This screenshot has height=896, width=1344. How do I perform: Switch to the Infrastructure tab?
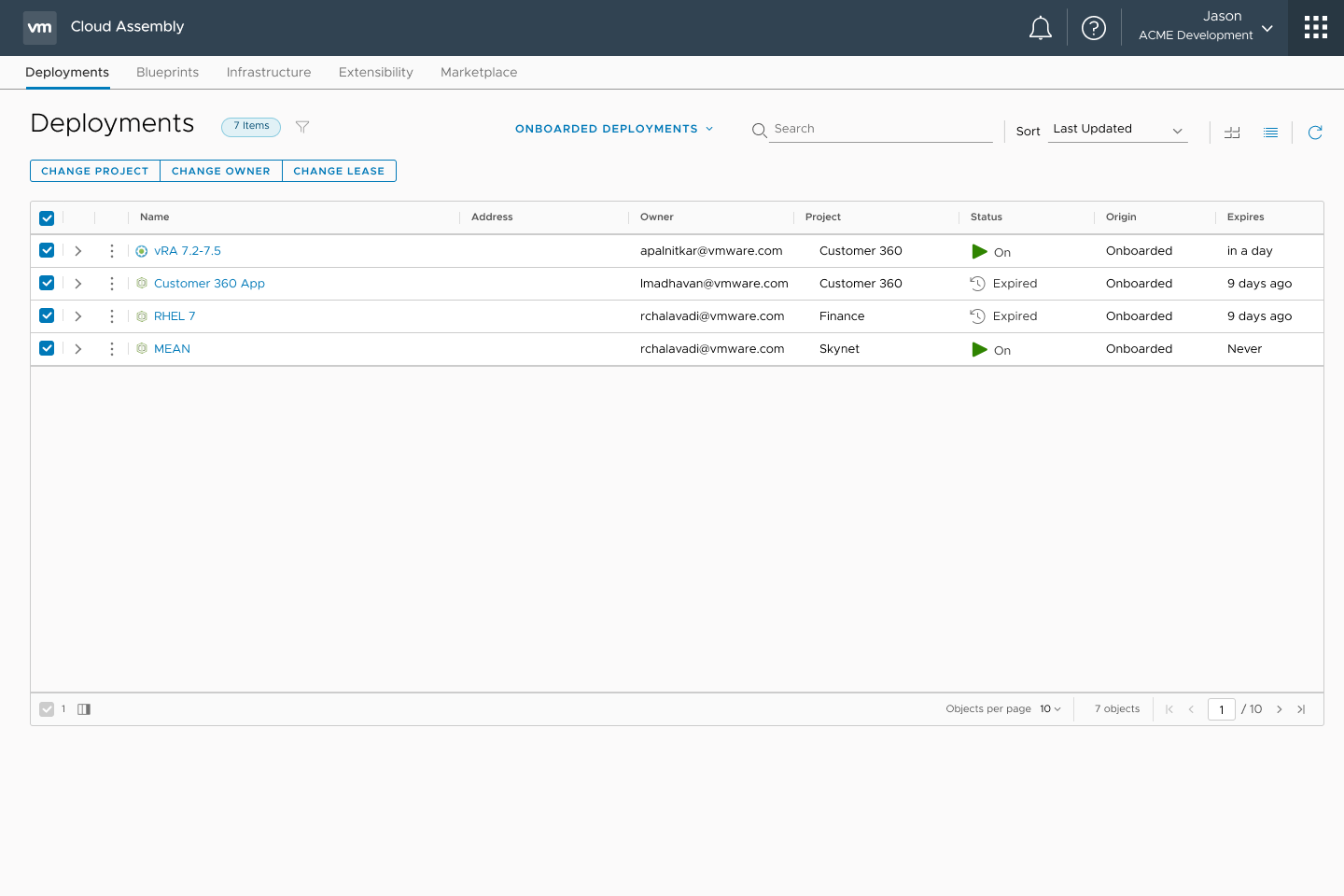pyautogui.click(x=269, y=72)
